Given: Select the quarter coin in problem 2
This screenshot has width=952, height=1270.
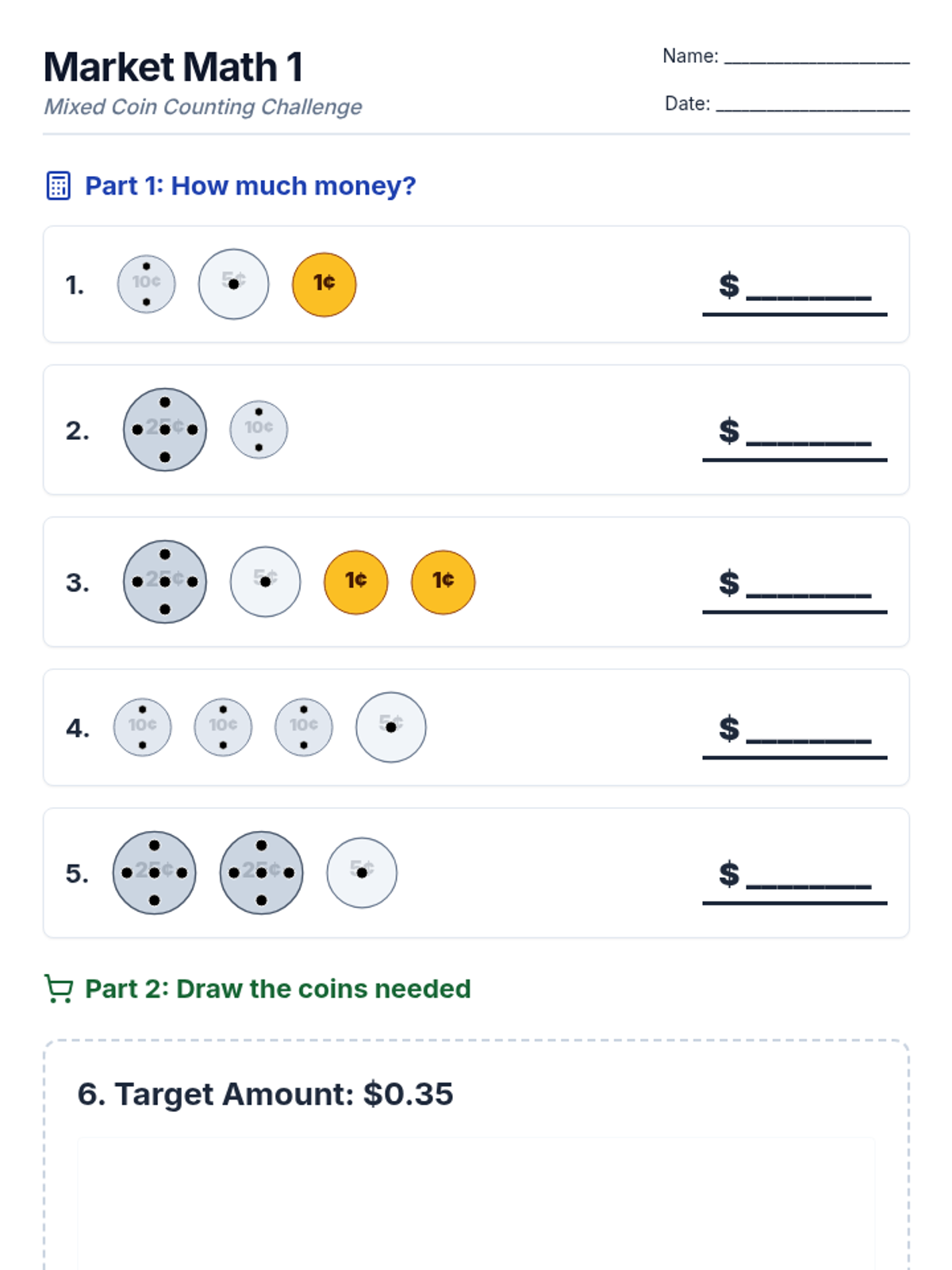Looking at the screenshot, I should (x=165, y=429).
